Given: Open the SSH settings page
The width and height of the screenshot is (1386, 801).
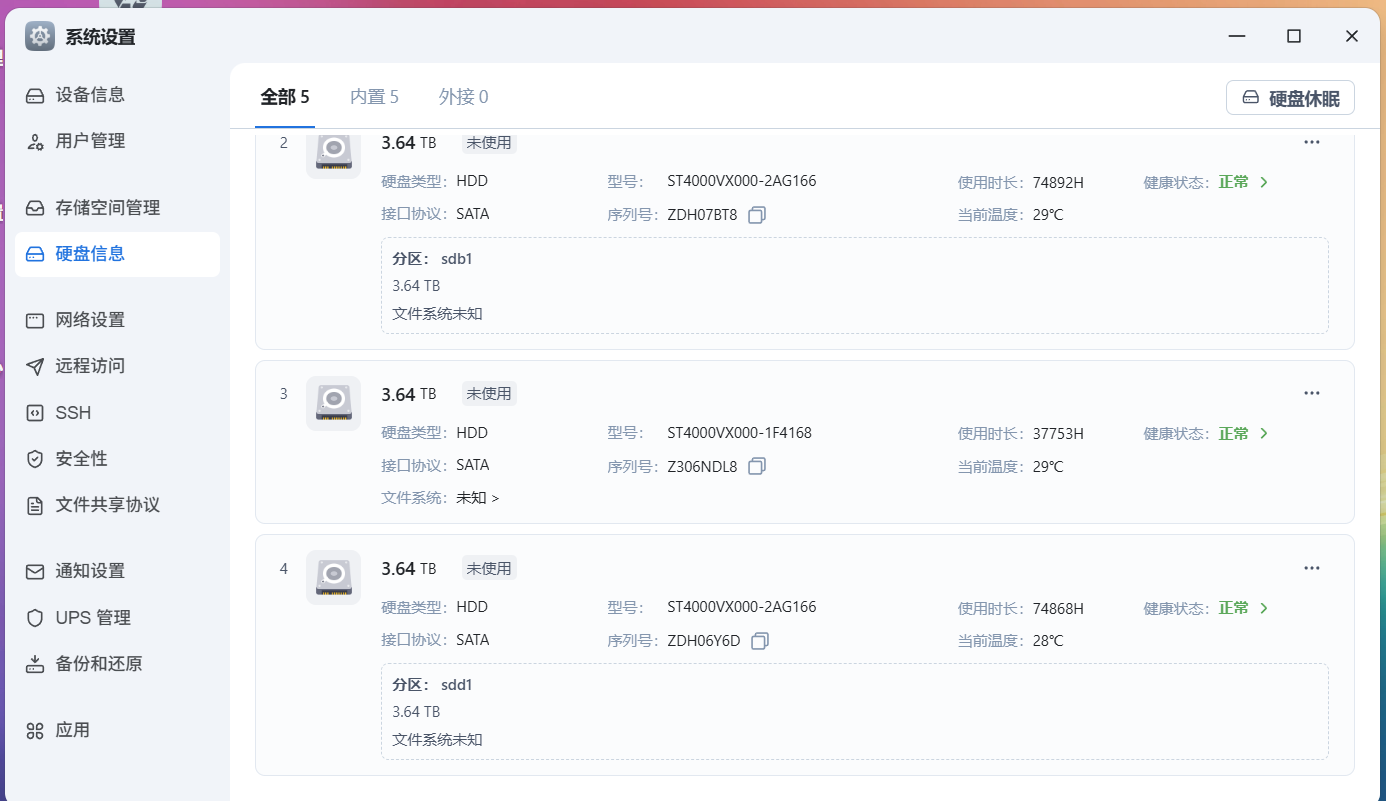Looking at the screenshot, I should (73, 413).
